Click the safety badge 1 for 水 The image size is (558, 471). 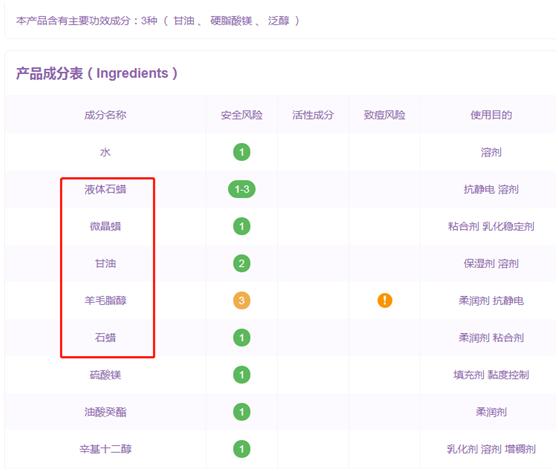[242, 152]
